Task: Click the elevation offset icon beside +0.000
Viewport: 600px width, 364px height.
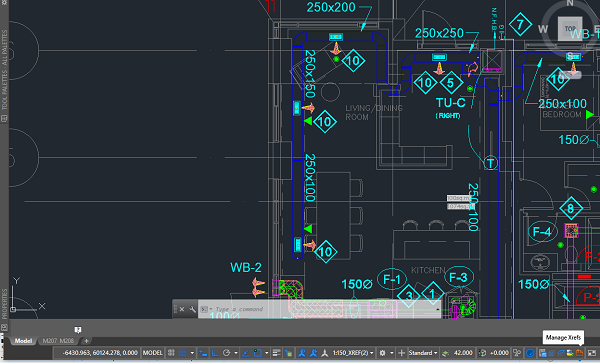Action: coord(483,353)
